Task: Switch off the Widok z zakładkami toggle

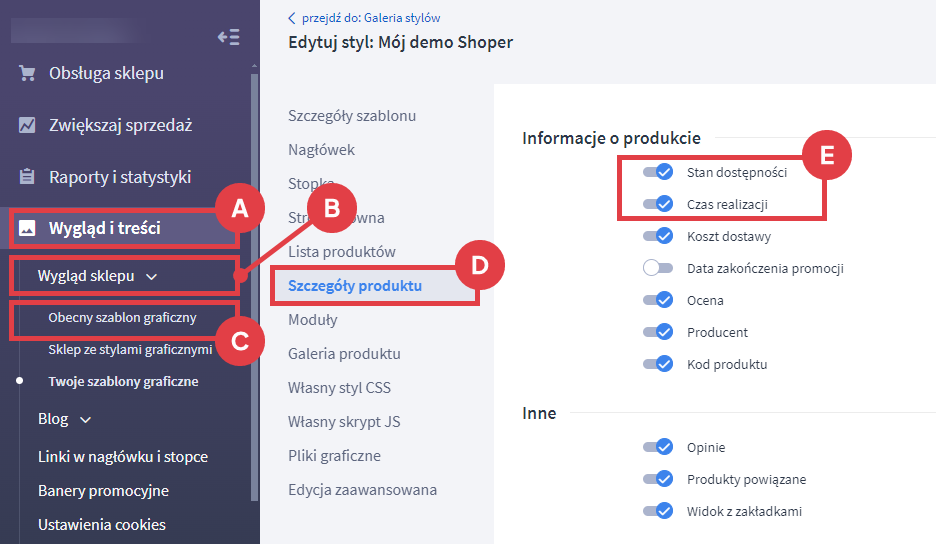Action: [x=659, y=511]
